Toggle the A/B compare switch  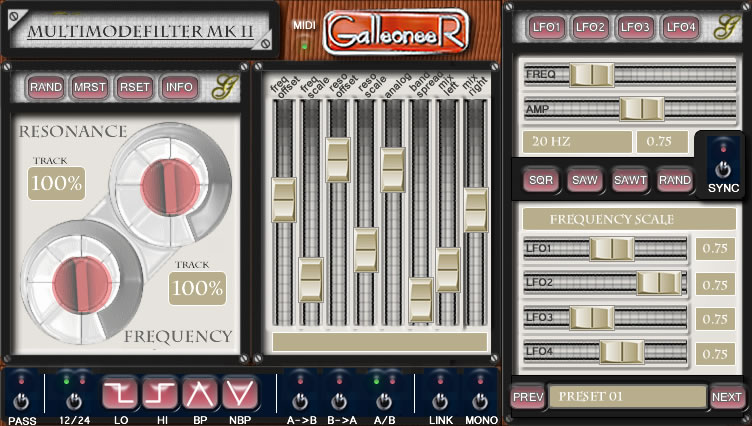384,401
